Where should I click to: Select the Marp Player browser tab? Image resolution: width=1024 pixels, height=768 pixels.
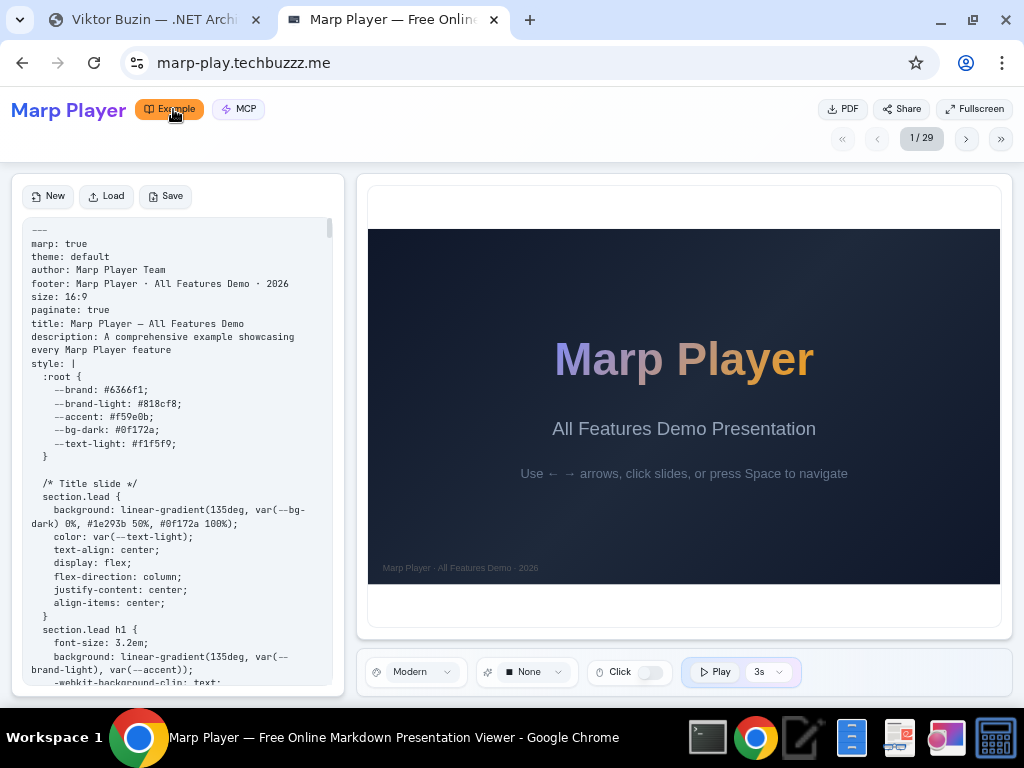point(392,20)
